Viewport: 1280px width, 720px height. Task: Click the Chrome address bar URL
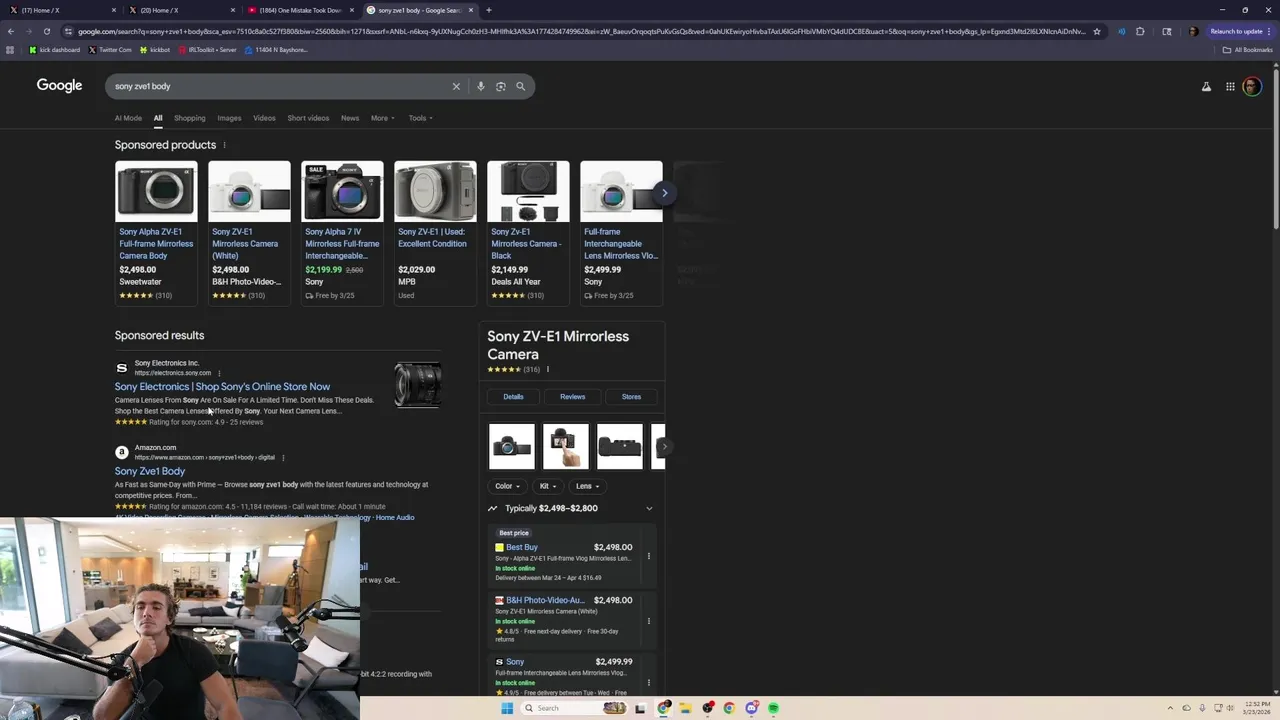pos(580,31)
